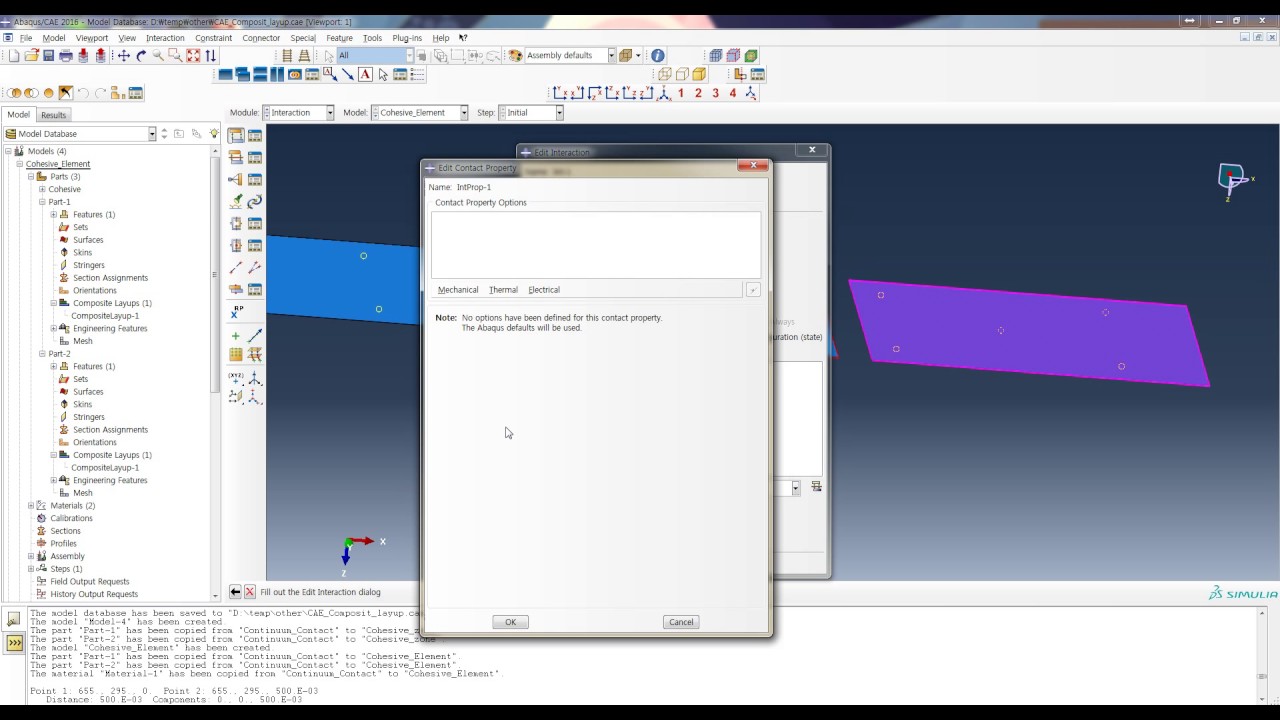
Task: Switch to the Results tab
Action: click(53, 115)
